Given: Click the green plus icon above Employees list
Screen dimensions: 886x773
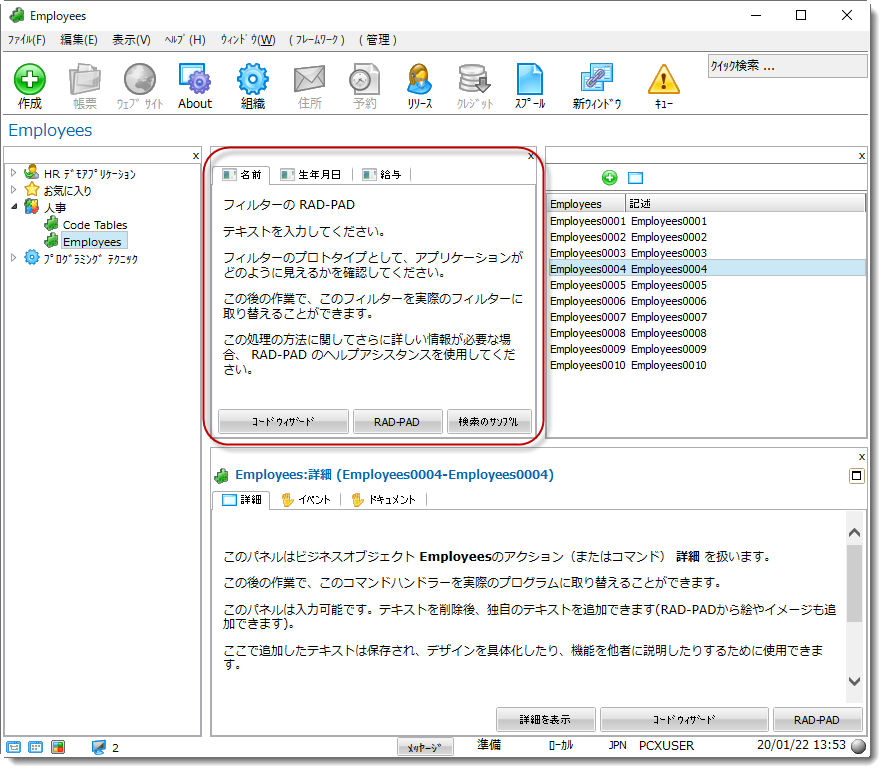Looking at the screenshot, I should [610, 178].
